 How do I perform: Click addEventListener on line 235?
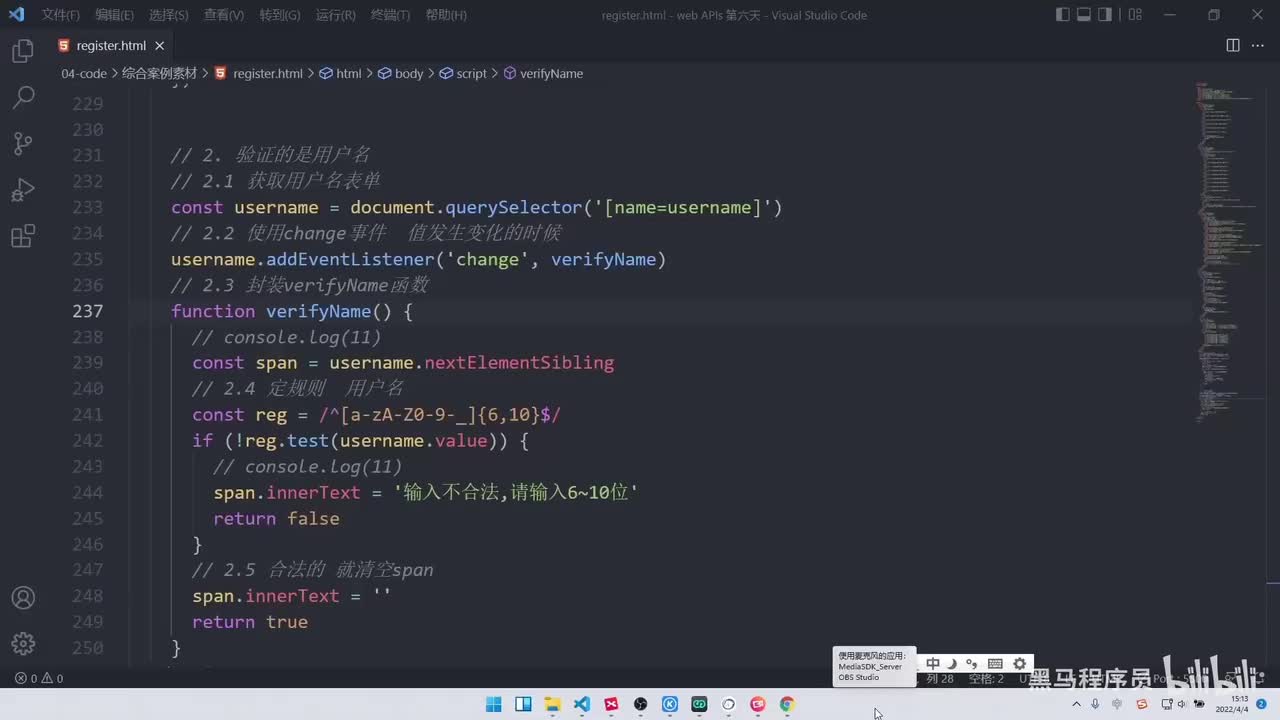[350, 259]
